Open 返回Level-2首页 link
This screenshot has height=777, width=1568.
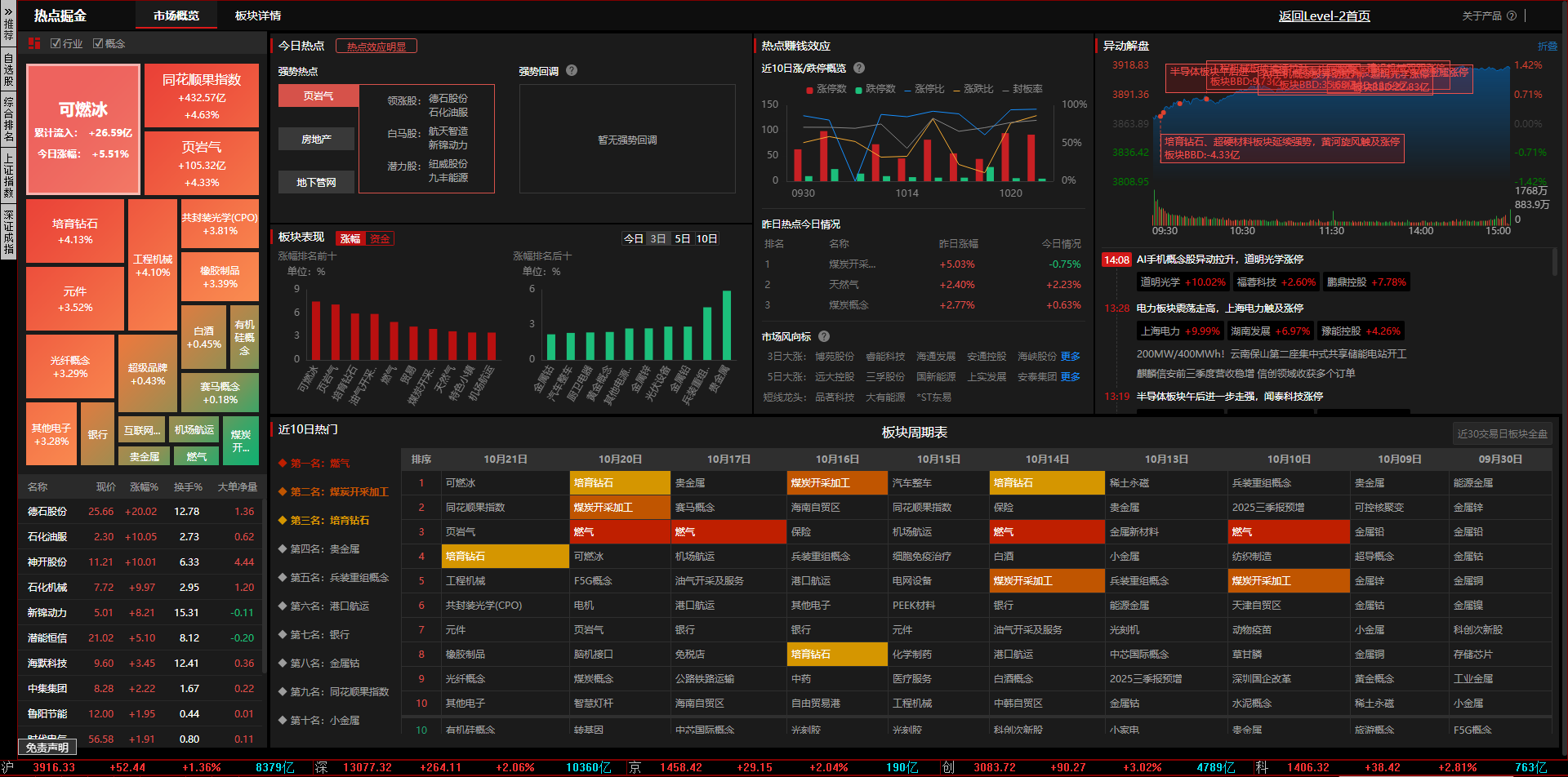(x=1324, y=16)
